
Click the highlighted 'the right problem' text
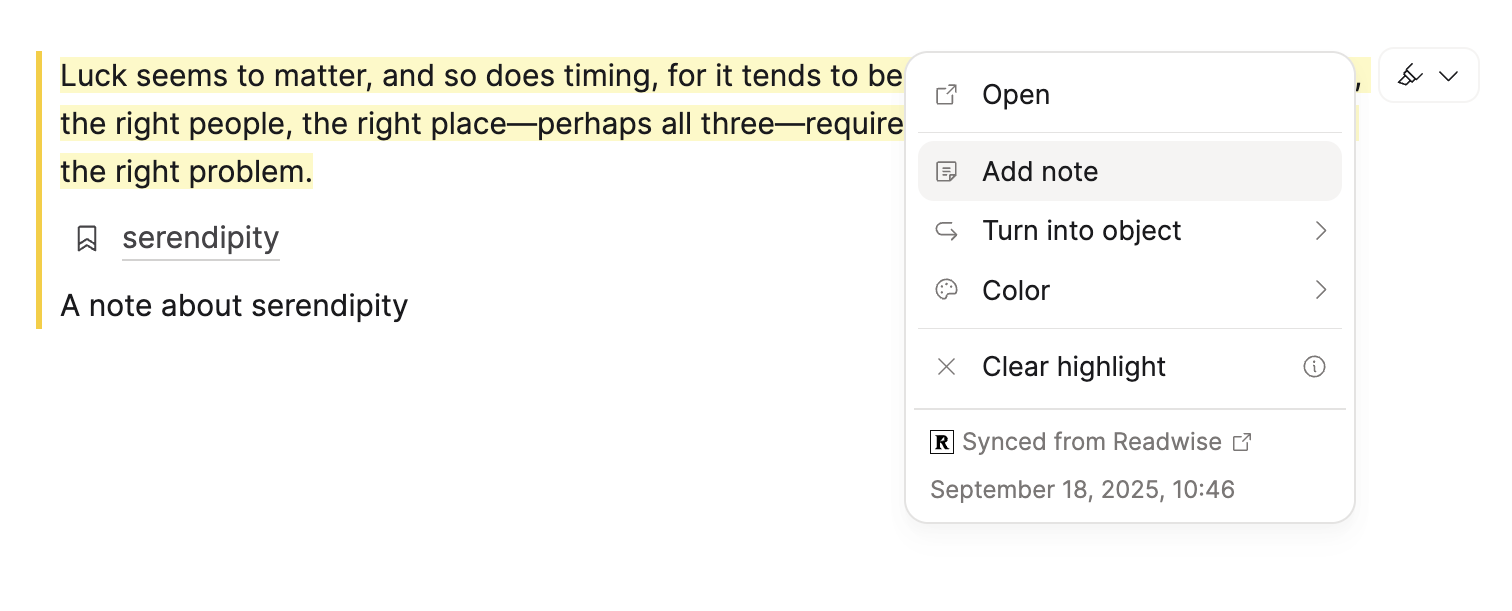pyautogui.click(x=186, y=172)
